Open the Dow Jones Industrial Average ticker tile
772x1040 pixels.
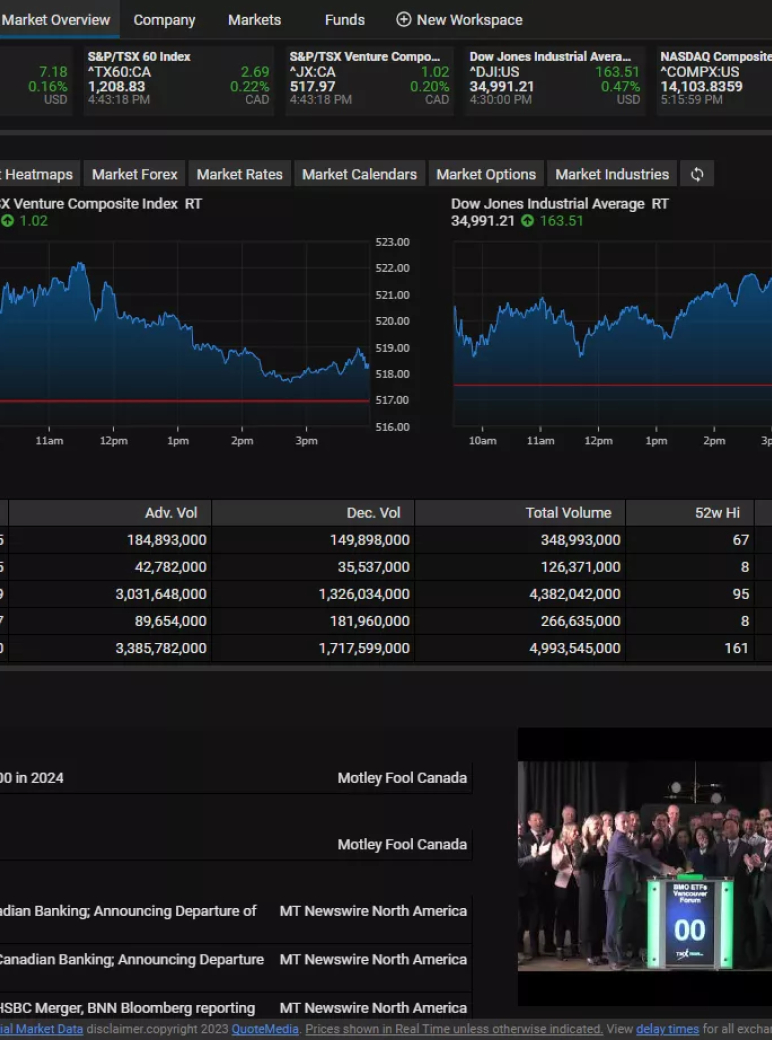point(554,78)
